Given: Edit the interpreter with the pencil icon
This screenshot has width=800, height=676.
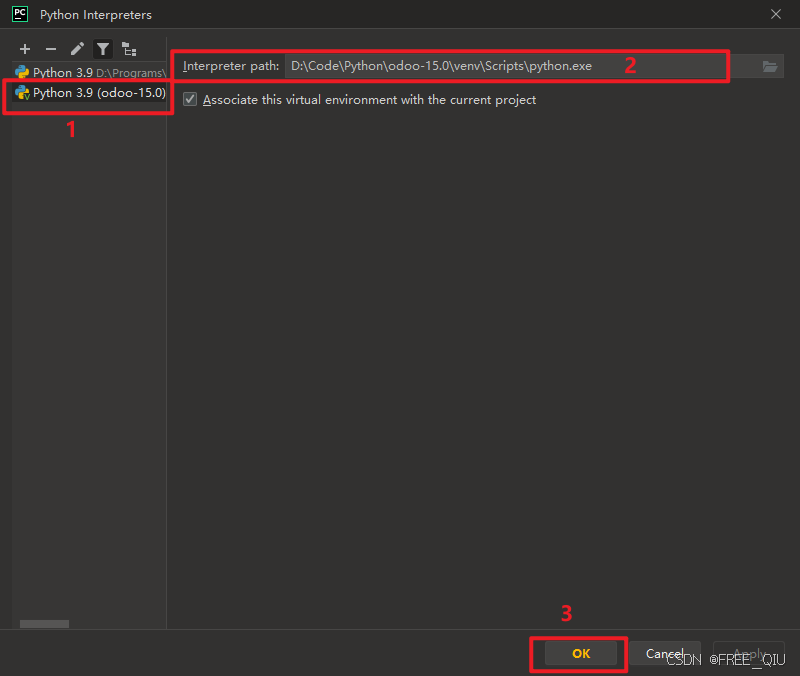Looking at the screenshot, I should [77, 49].
